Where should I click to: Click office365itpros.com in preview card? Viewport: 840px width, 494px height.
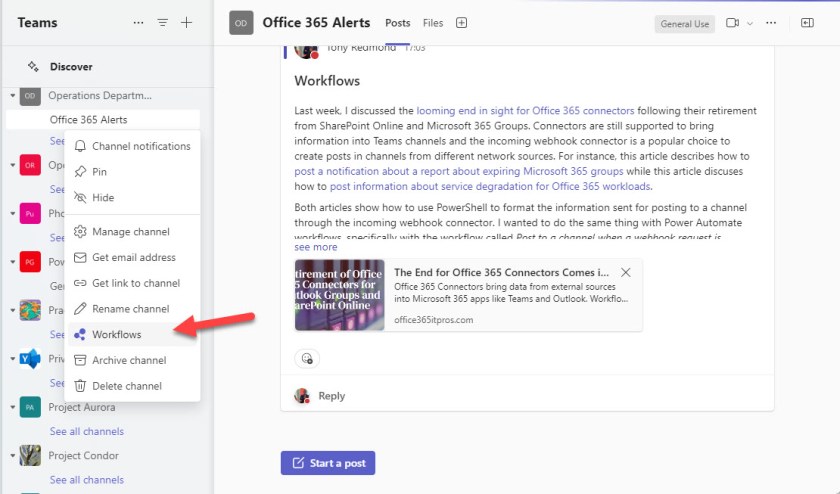433,320
